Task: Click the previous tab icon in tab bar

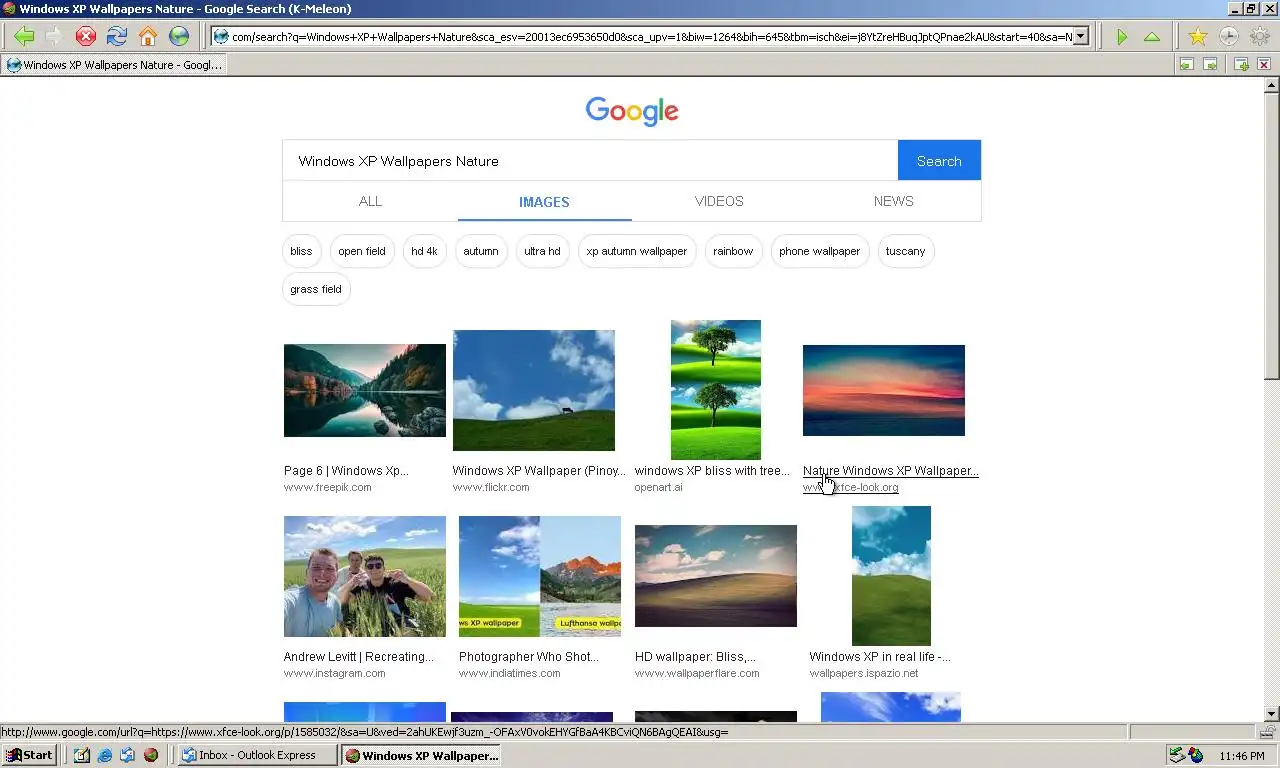Action: (x=1186, y=64)
